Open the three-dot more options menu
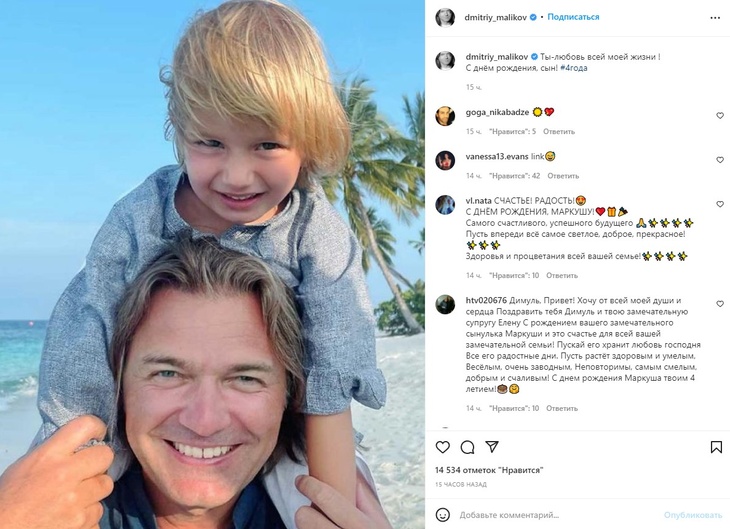This screenshot has width=730, height=529. pos(715,18)
